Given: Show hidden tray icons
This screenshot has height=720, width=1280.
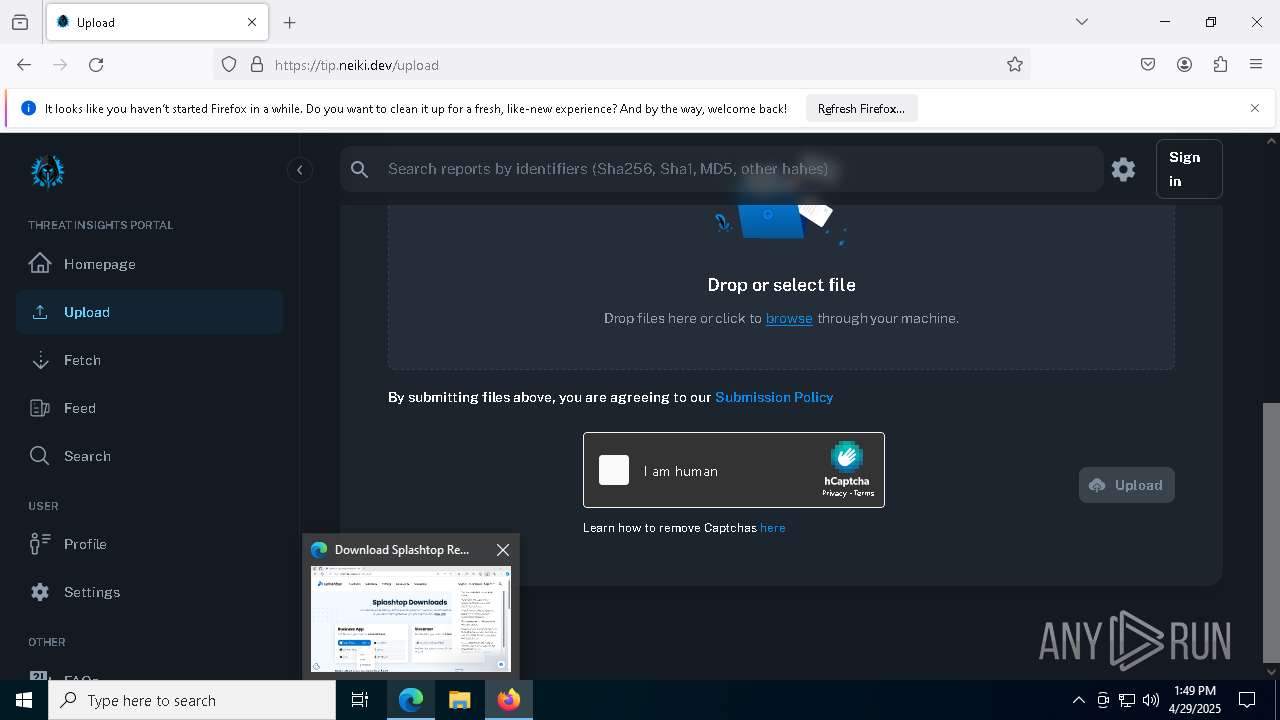Looking at the screenshot, I should click(1078, 700).
